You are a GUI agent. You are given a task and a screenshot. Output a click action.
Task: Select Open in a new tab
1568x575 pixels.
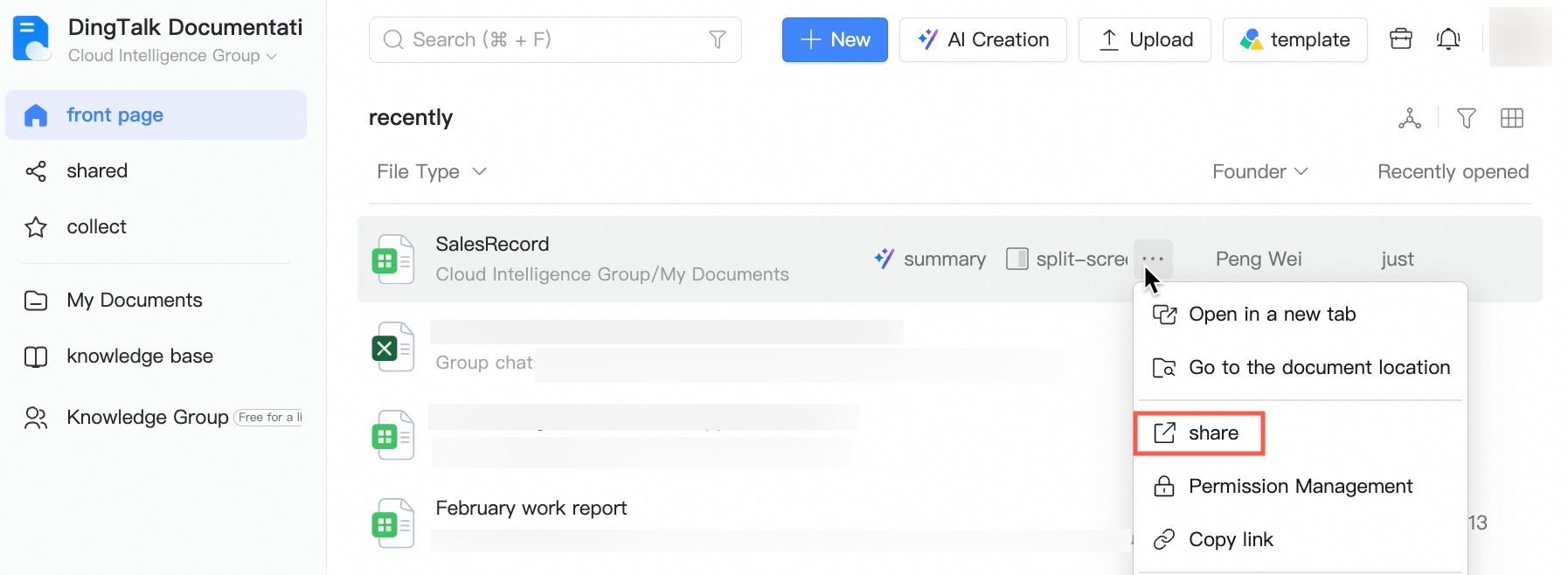point(1300,315)
